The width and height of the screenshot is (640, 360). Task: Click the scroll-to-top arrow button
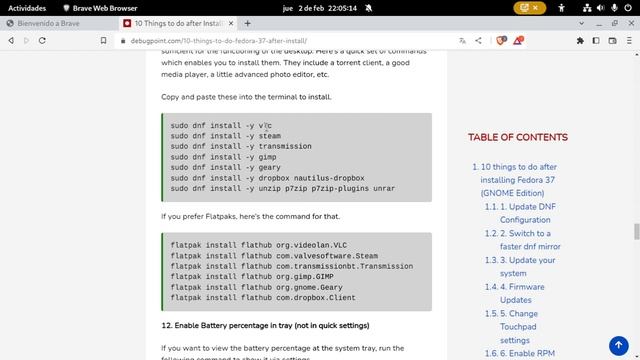tap(619, 345)
